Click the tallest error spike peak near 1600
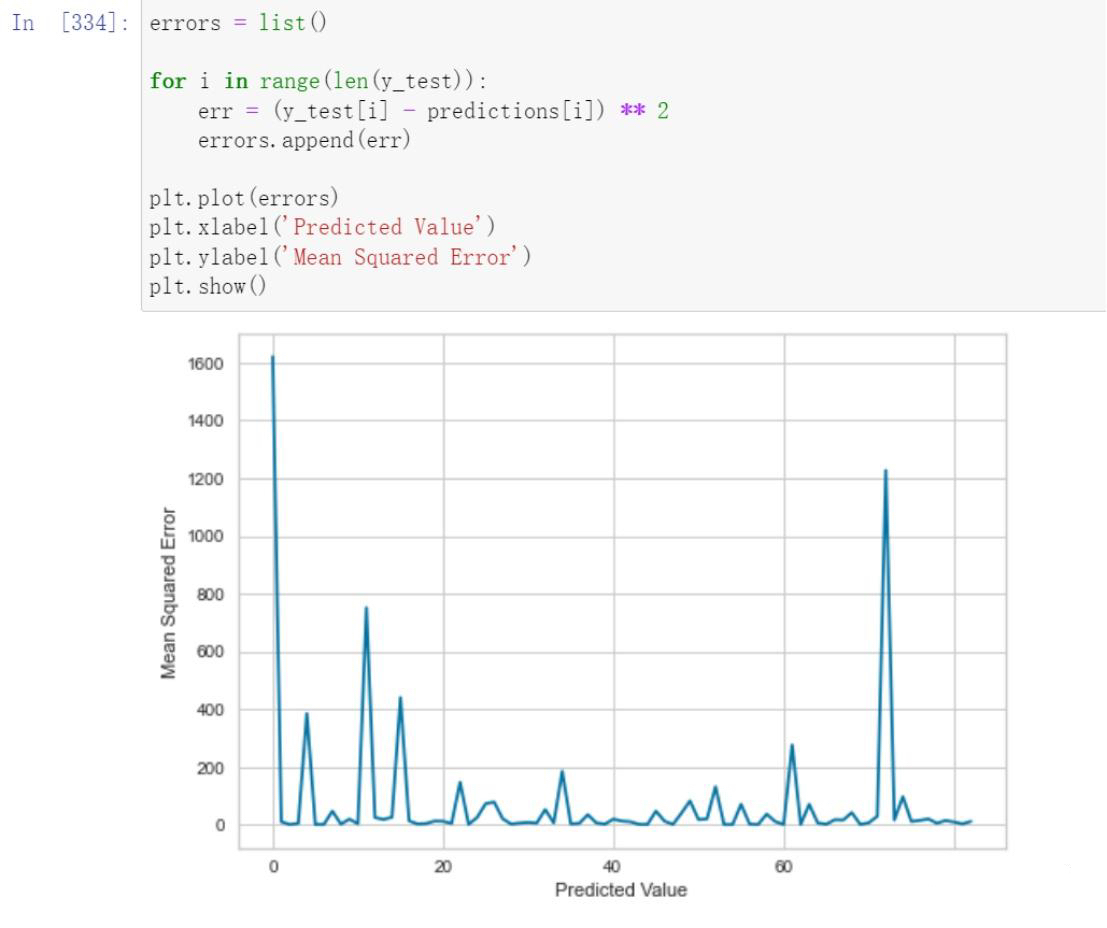Viewport: 1107px width, 928px height. tap(273, 357)
